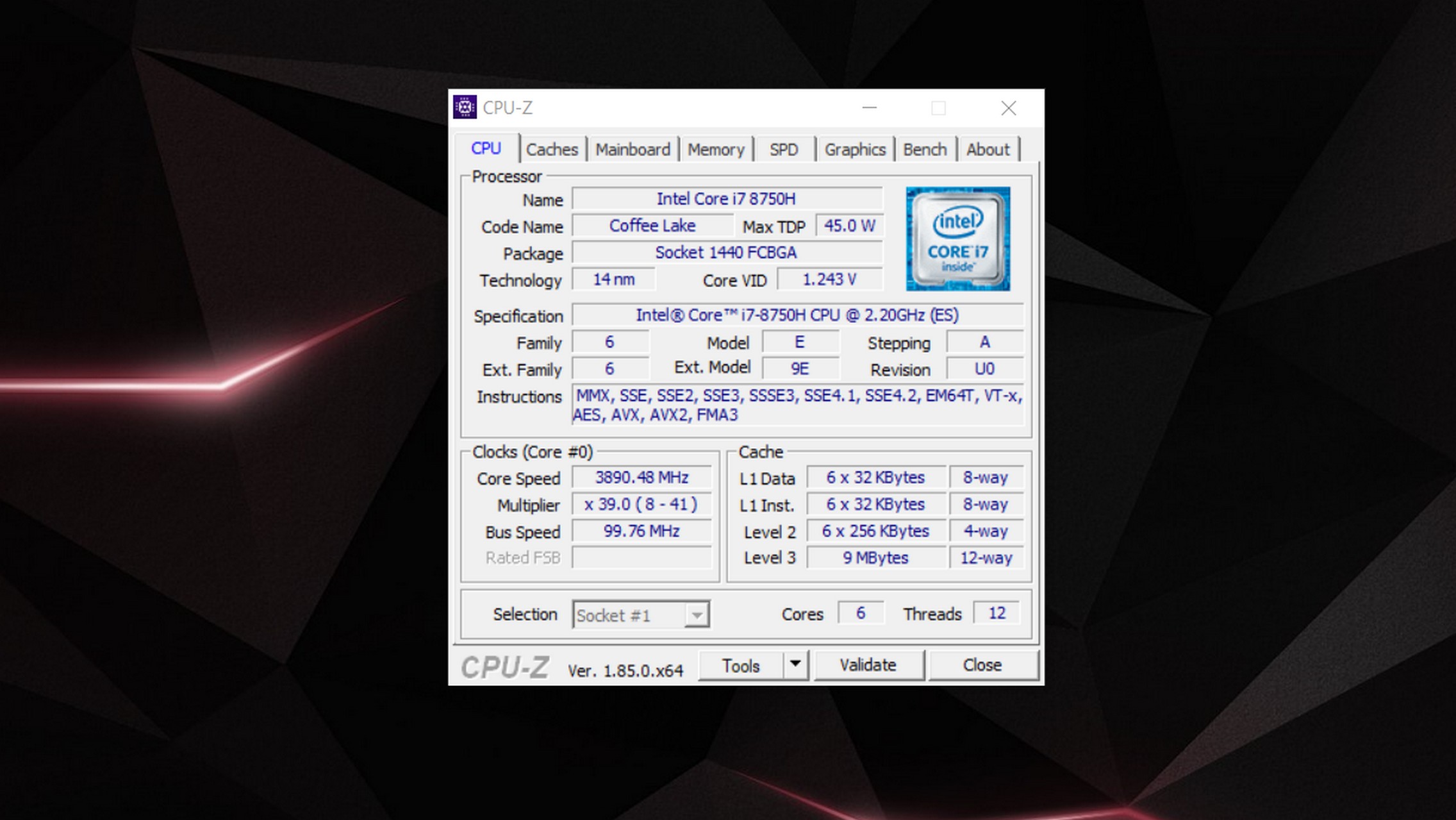Click the Validate button
This screenshot has width=1456, height=820.
868,665
